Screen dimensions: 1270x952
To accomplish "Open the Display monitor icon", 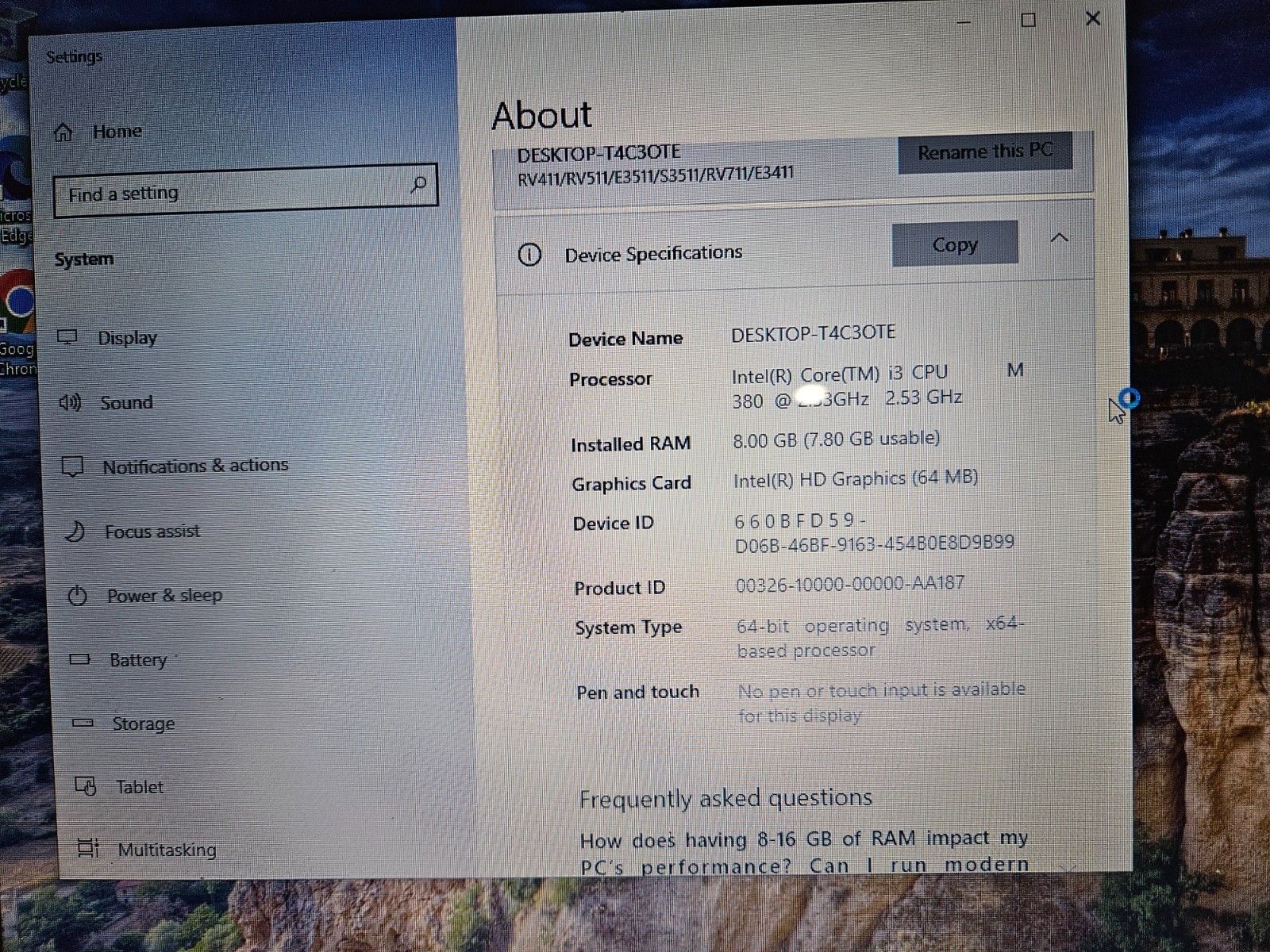I will click(x=68, y=337).
